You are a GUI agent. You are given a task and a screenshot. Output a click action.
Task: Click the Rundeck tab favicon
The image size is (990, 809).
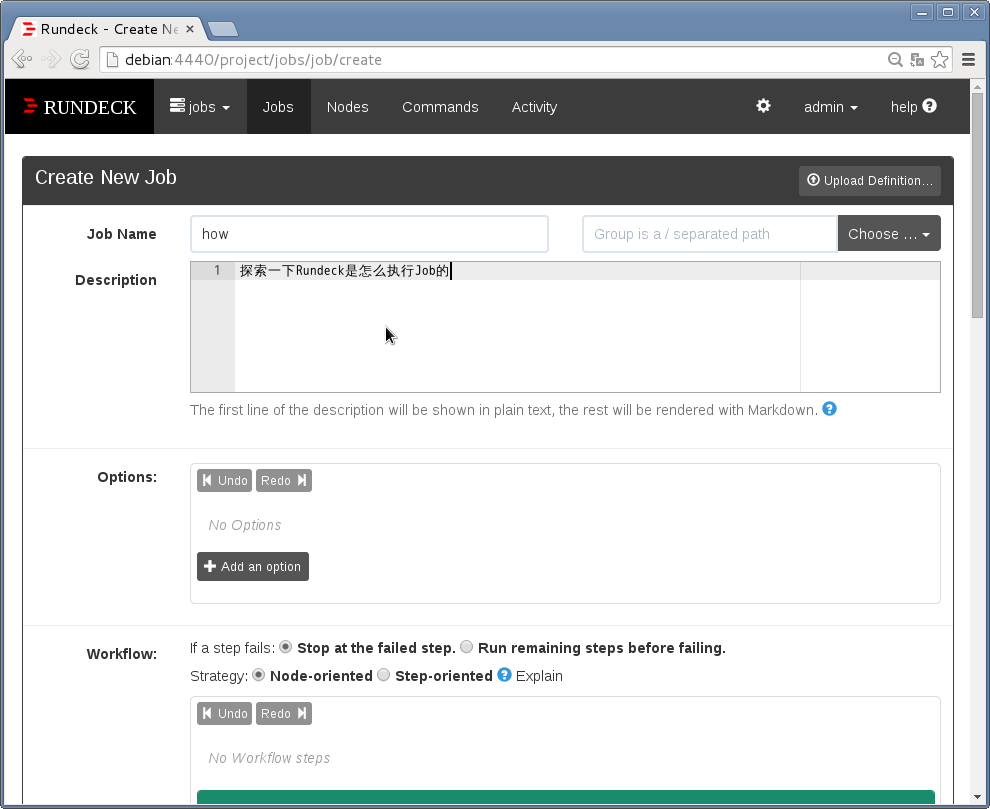[28, 29]
